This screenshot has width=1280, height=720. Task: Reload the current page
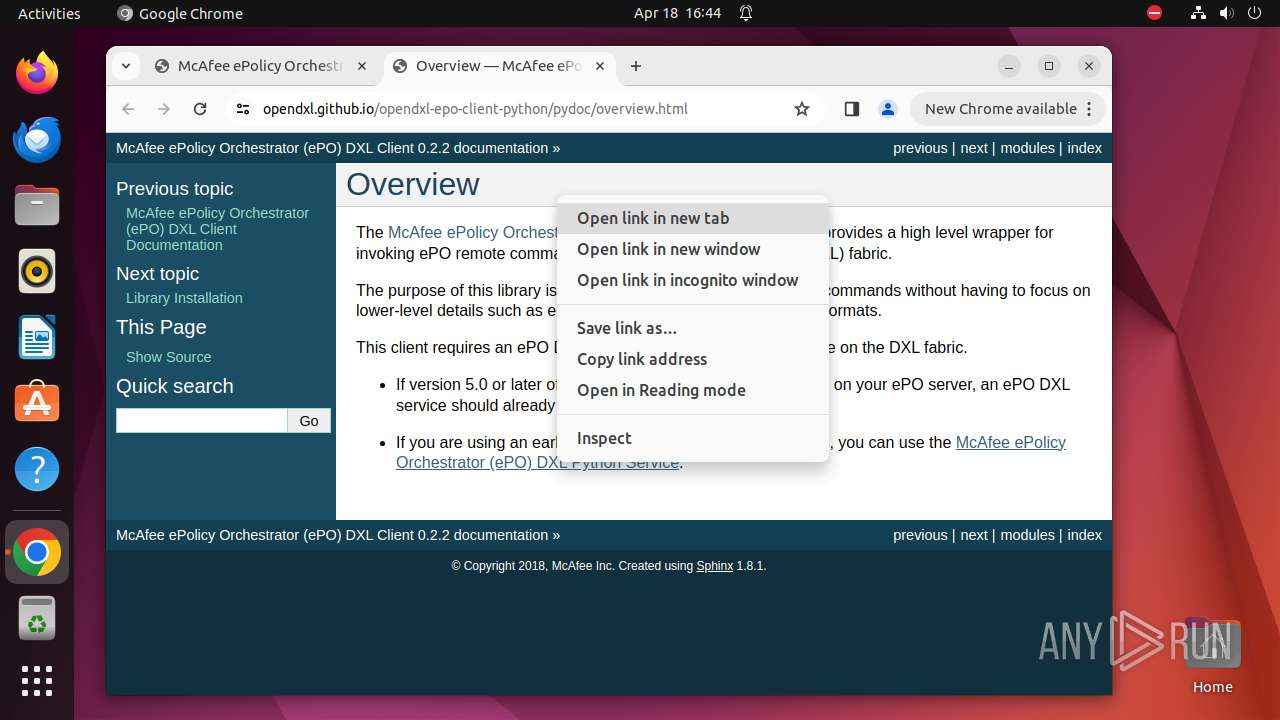[x=200, y=109]
